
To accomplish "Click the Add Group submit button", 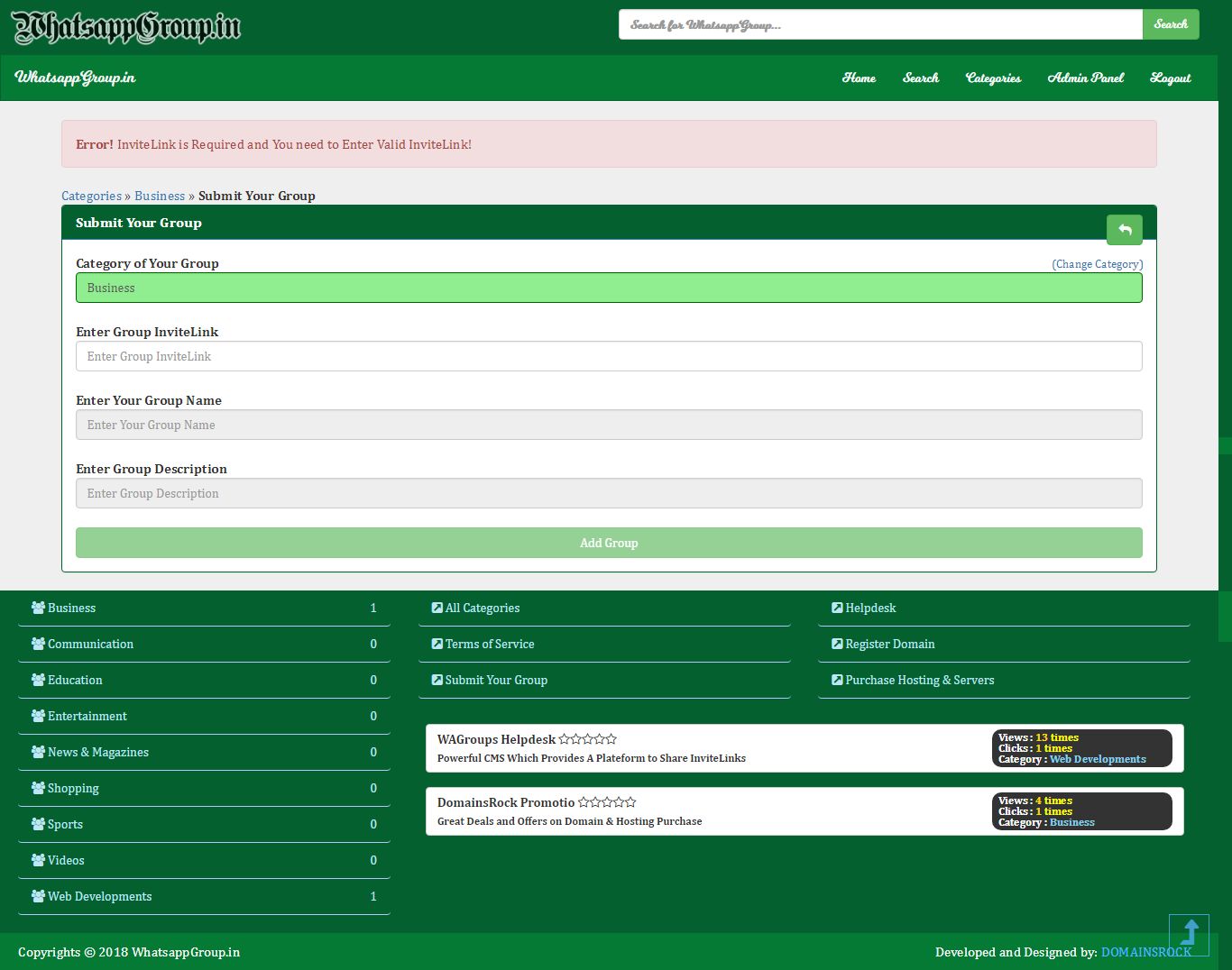I will (609, 543).
